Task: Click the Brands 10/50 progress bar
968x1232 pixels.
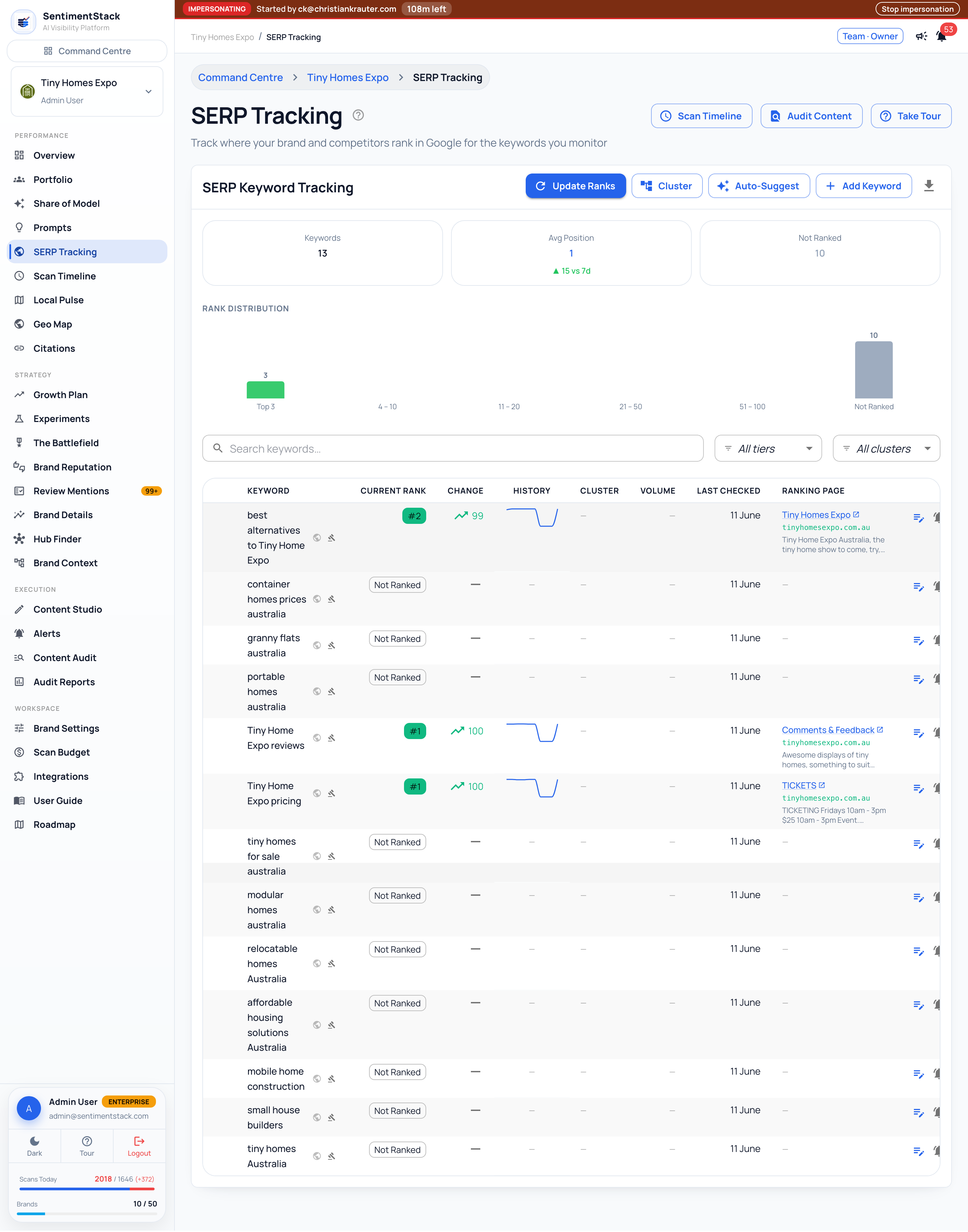Action: pyautogui.click(x=87, y=1213)
